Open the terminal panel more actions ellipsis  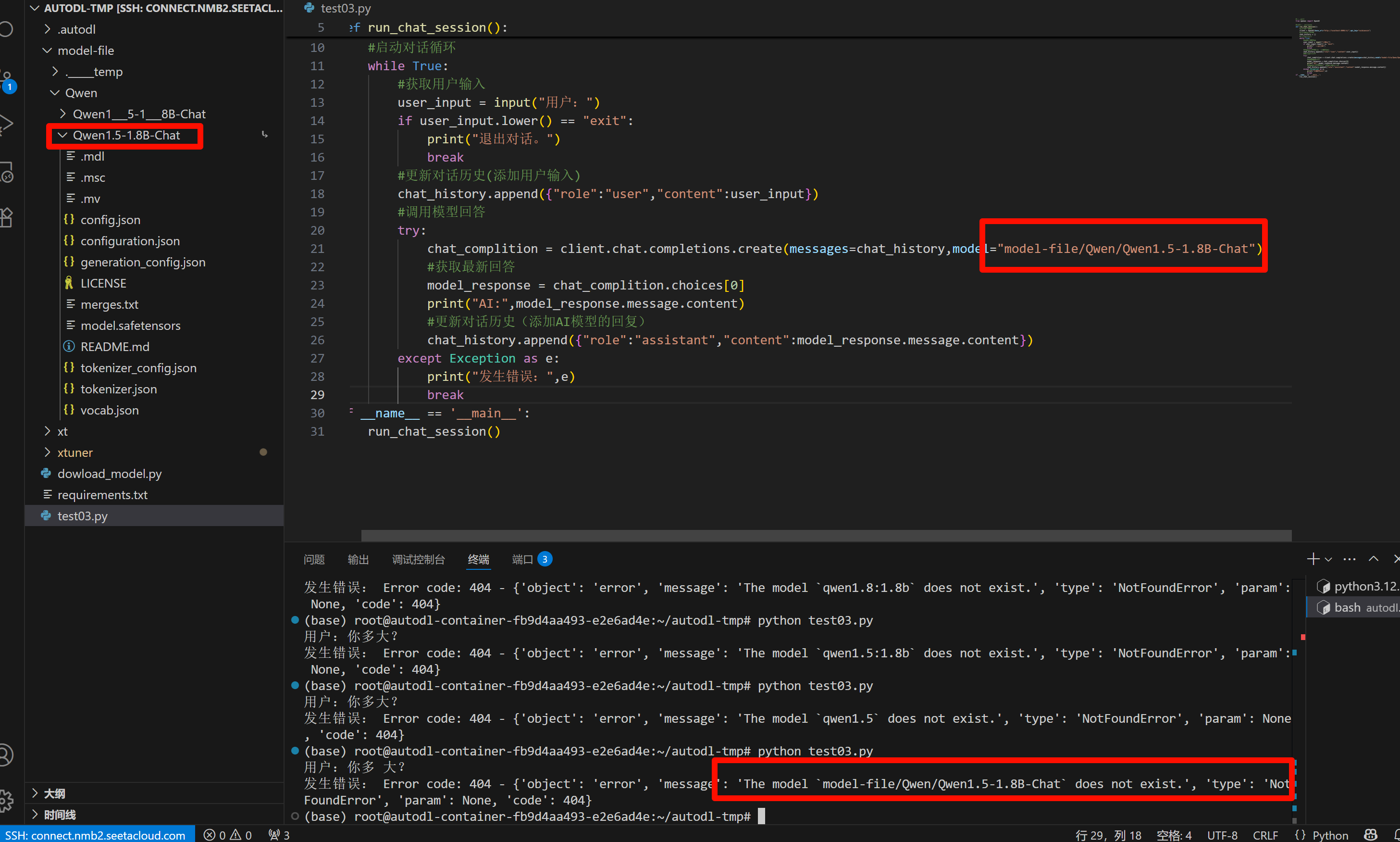1350,559
